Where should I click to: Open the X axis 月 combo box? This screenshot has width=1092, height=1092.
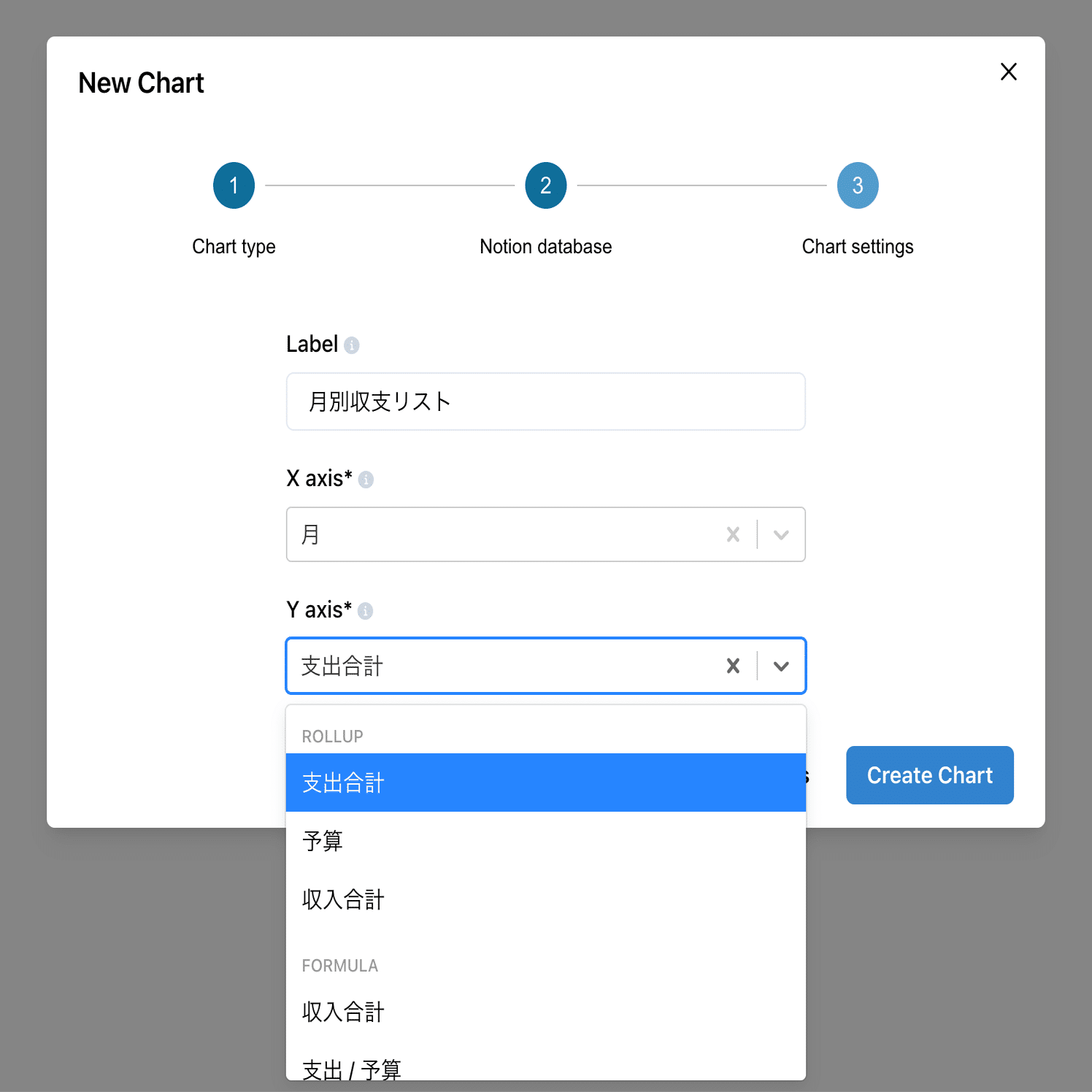point(546,534)
